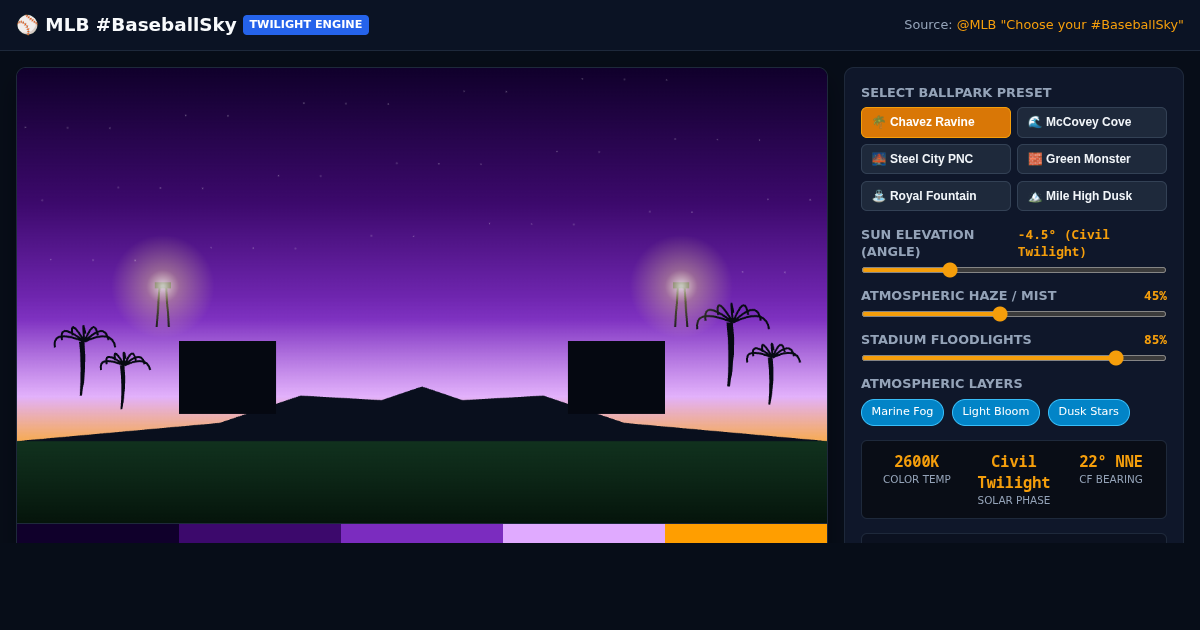
Task: Click the "SELECT BALLPARK PRESET" heading
Action: click(x=956, y=93)
